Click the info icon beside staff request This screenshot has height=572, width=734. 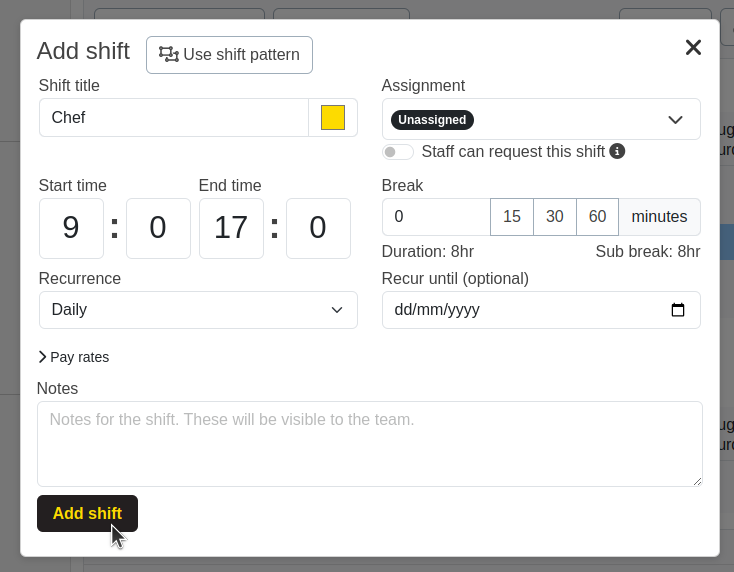click(x=617, y=151)
